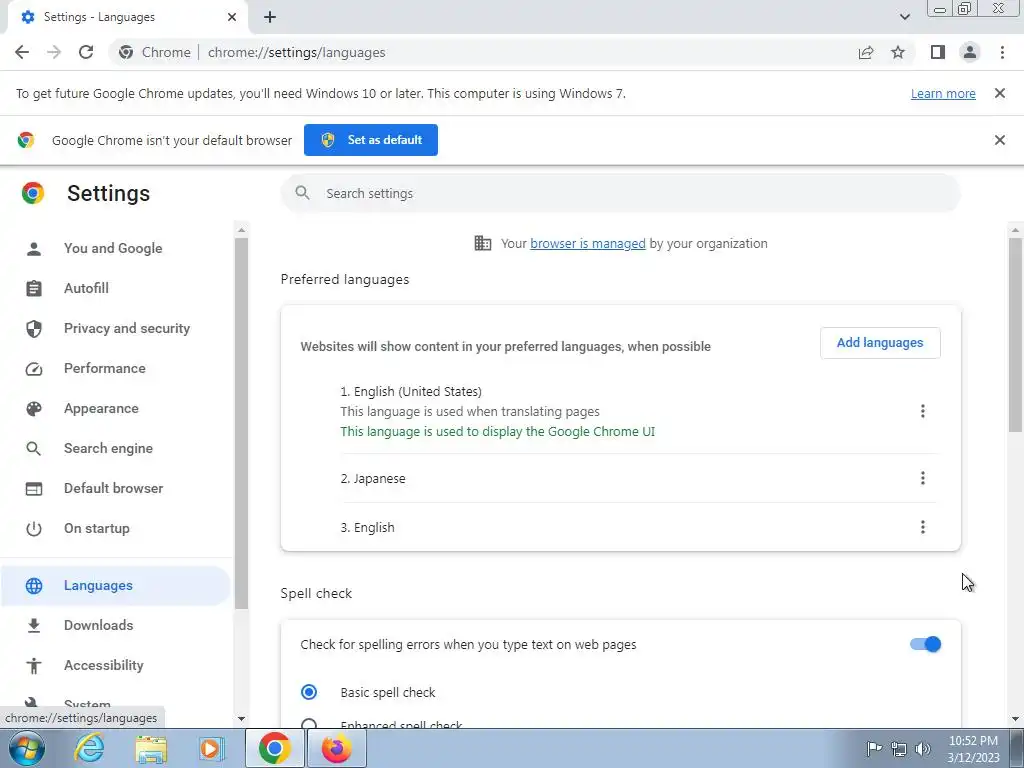
Task: Reload the page with the refresh icon
Action: (86, 52)
